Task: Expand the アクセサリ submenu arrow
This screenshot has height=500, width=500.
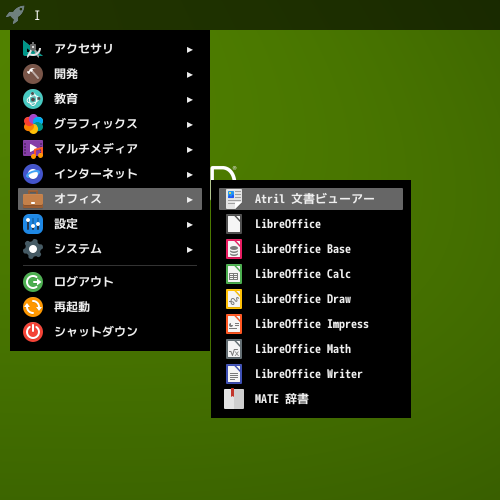Action: (x=190, y=50)
